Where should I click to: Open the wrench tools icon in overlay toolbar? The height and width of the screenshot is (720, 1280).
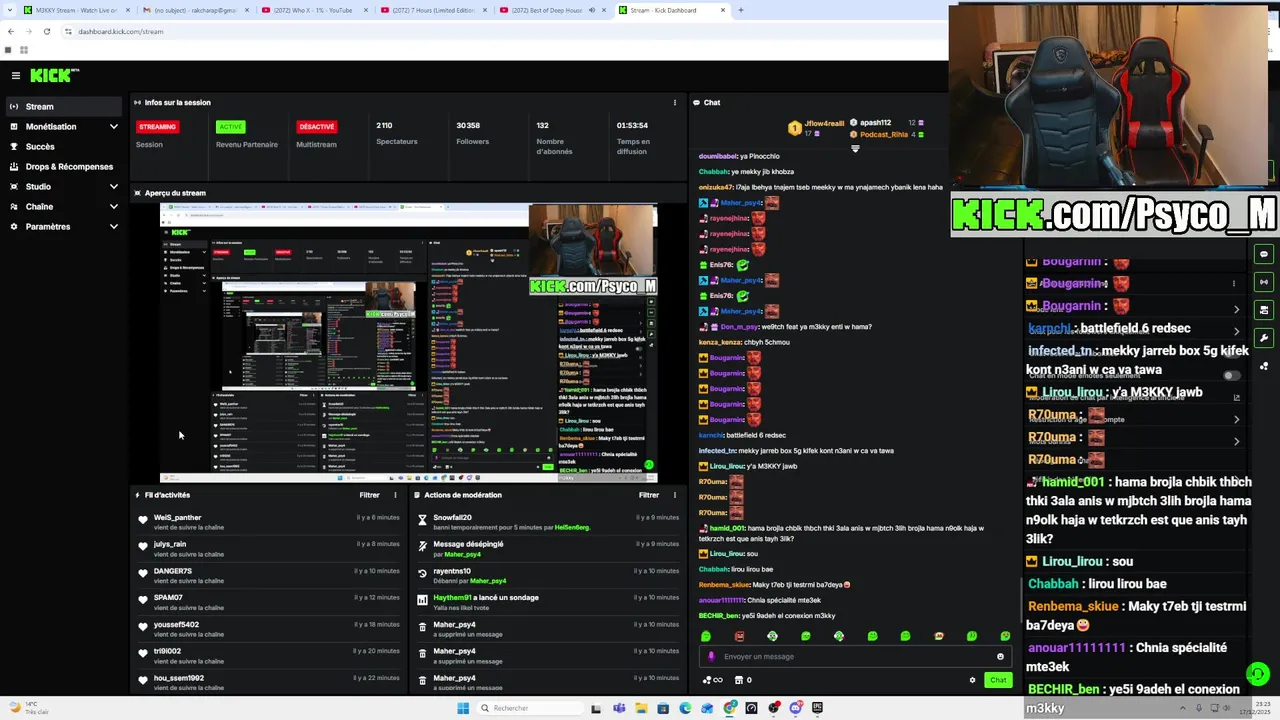point(1264,338)
